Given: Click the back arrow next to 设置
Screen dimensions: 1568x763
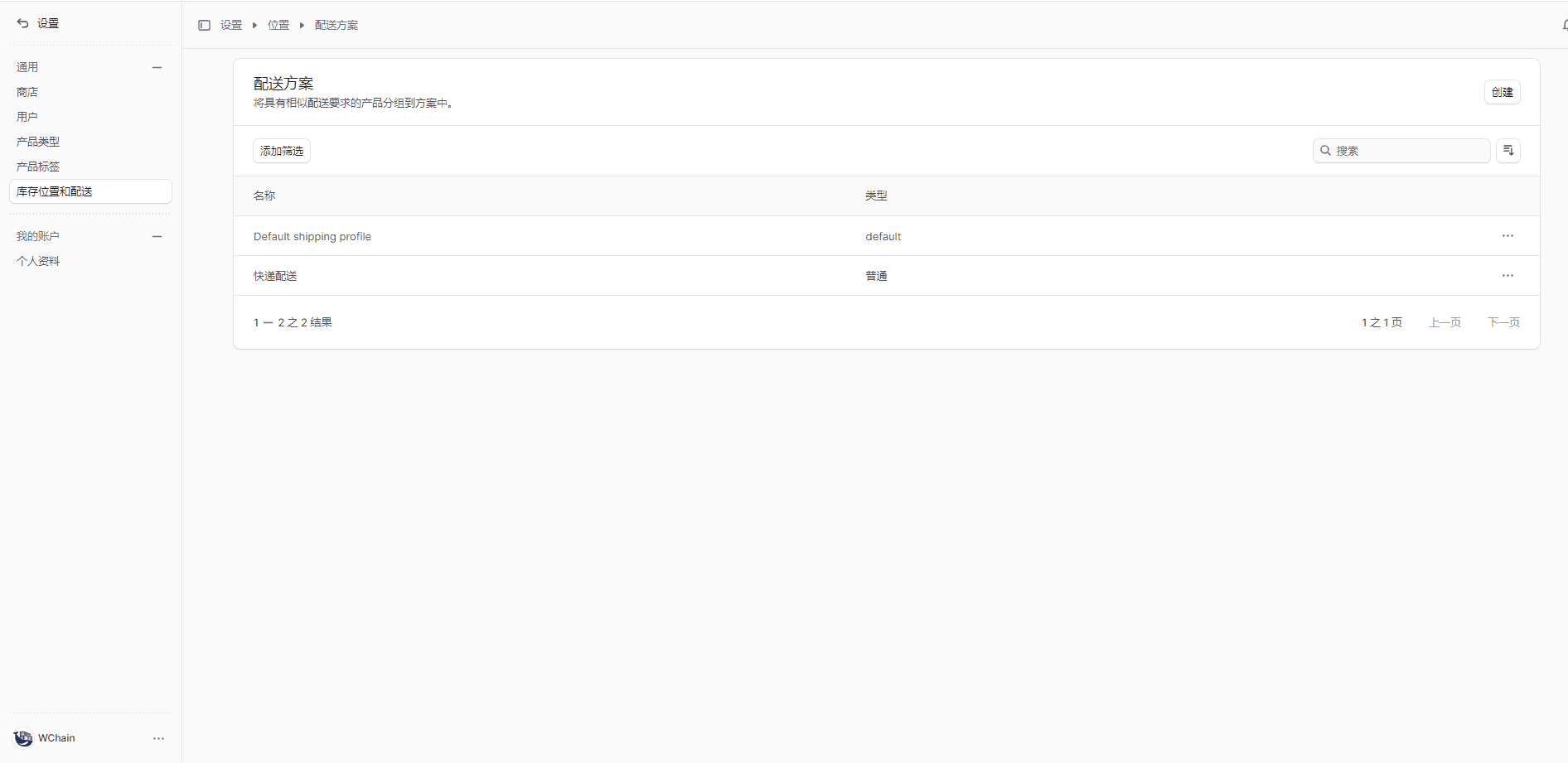Looking at the screenshot, I should [x=22, y=23].
